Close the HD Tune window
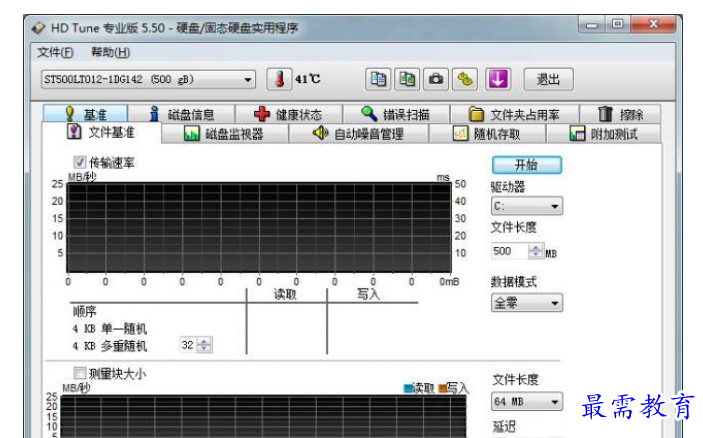 point(653,24)
